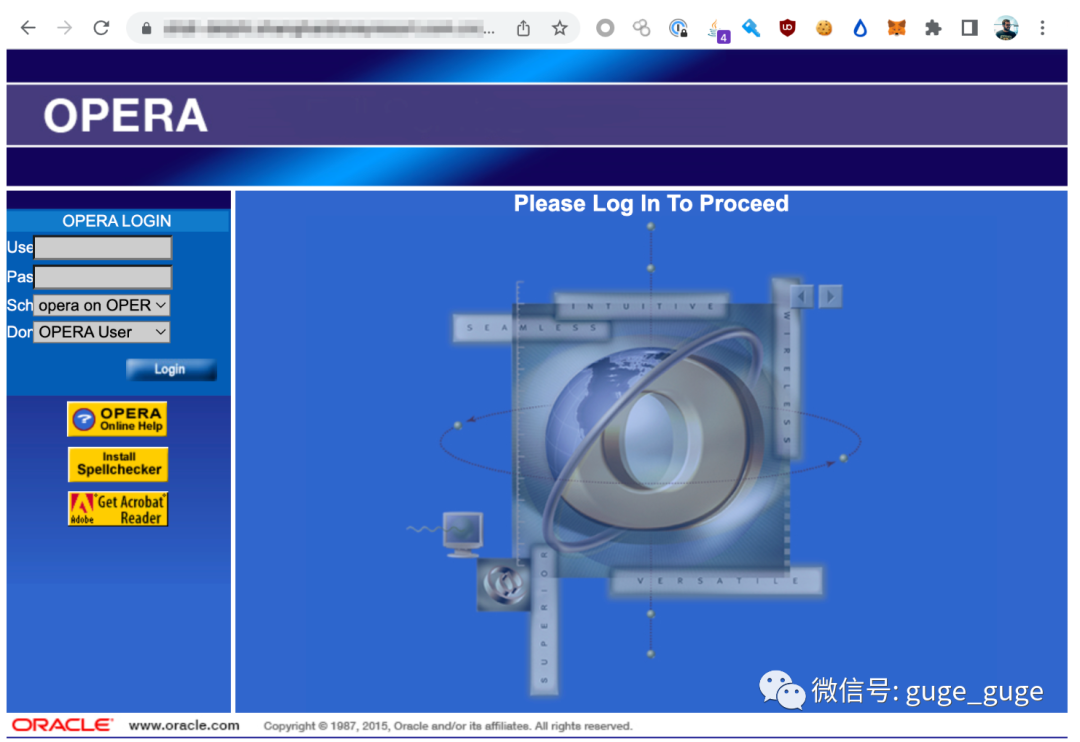The width and height of the screenshot is (1080, 742).
Task: Toggle the browser side panel
Action: pos(969,28)
